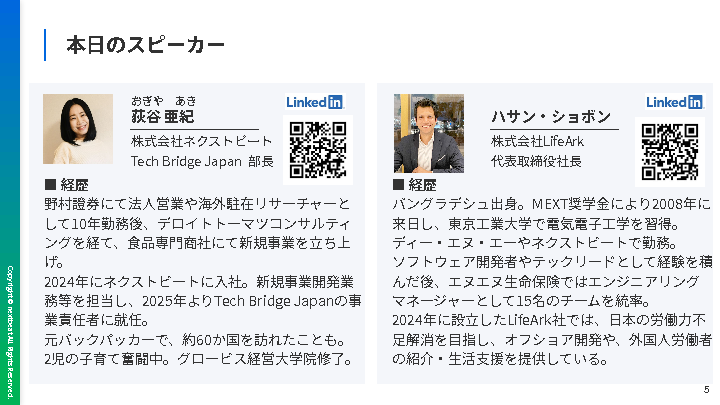This screenshot has width=720, height=405.
Task: Click the slide title 本日のスピーカー
Action: [x=144, y=46]
